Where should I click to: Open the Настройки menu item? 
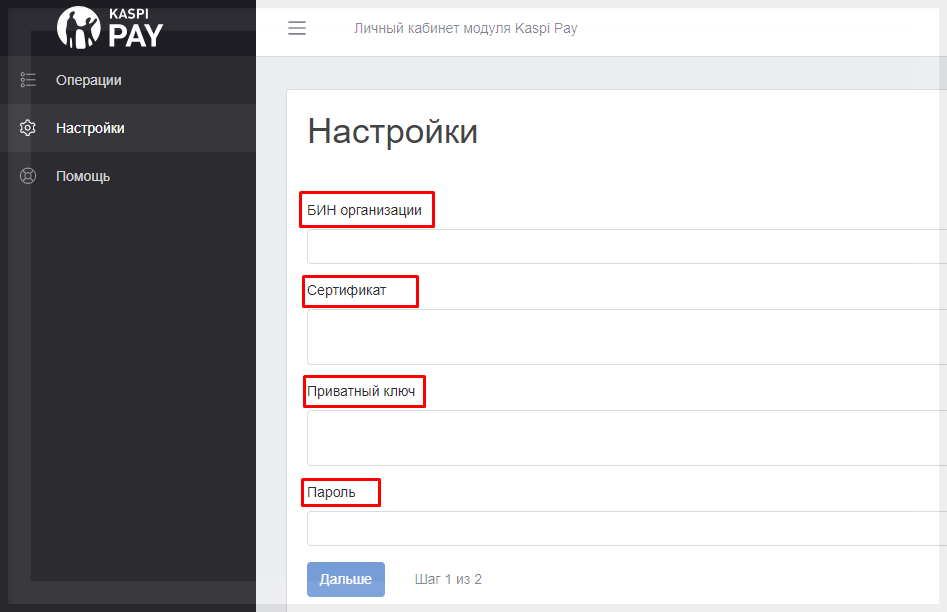[x=128, y=128]
